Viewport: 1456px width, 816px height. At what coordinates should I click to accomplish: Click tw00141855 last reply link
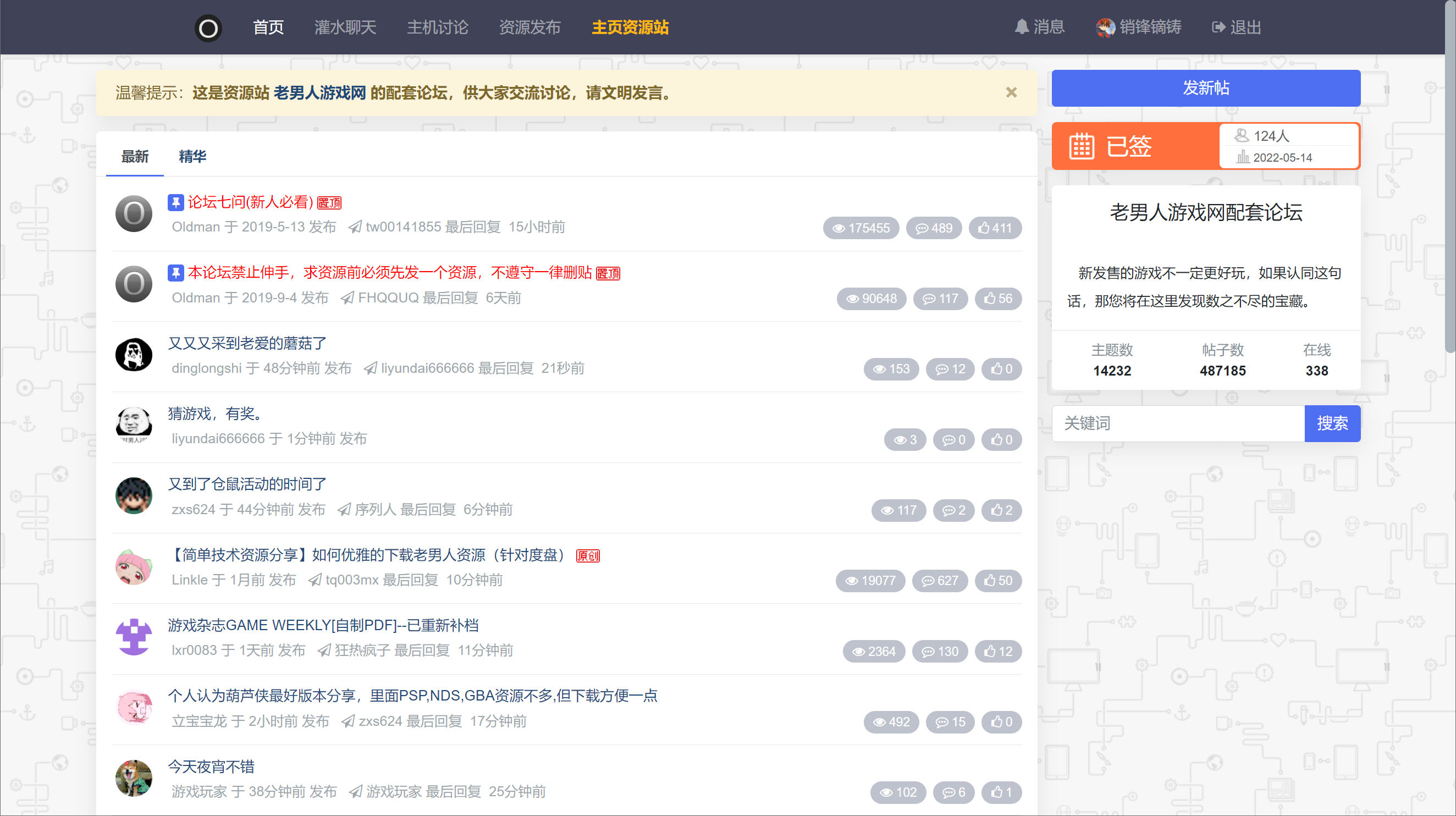pyautogui.click(x=403, y=227)
